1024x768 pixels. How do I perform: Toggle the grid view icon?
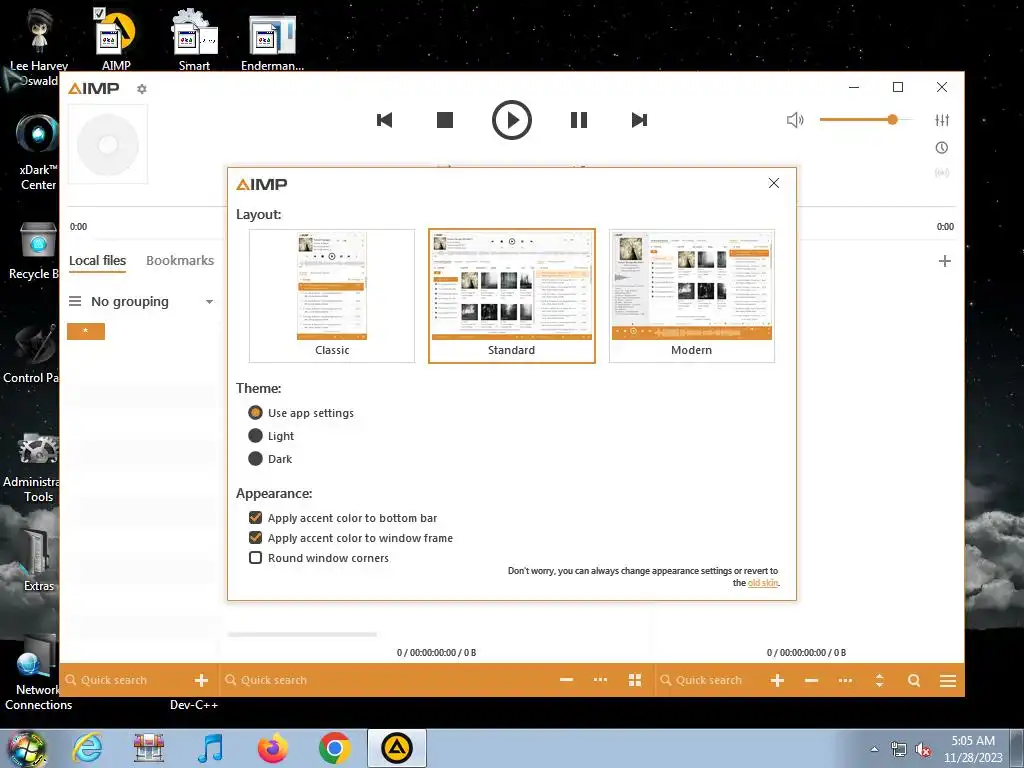tap(635, 680)
